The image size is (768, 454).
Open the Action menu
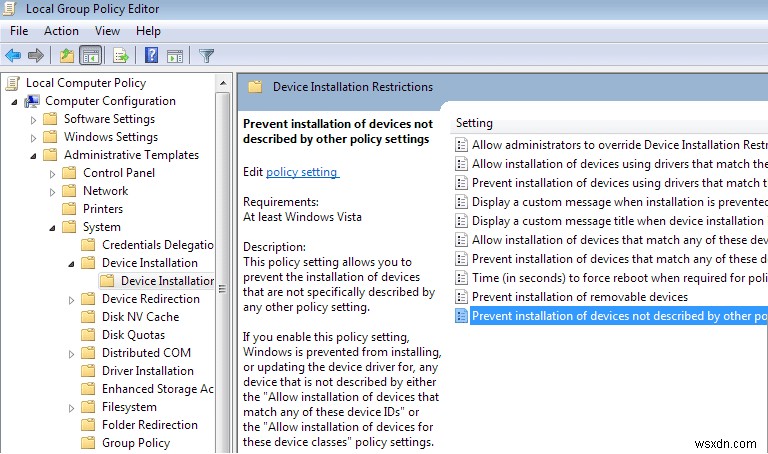(x=61, y=31)
